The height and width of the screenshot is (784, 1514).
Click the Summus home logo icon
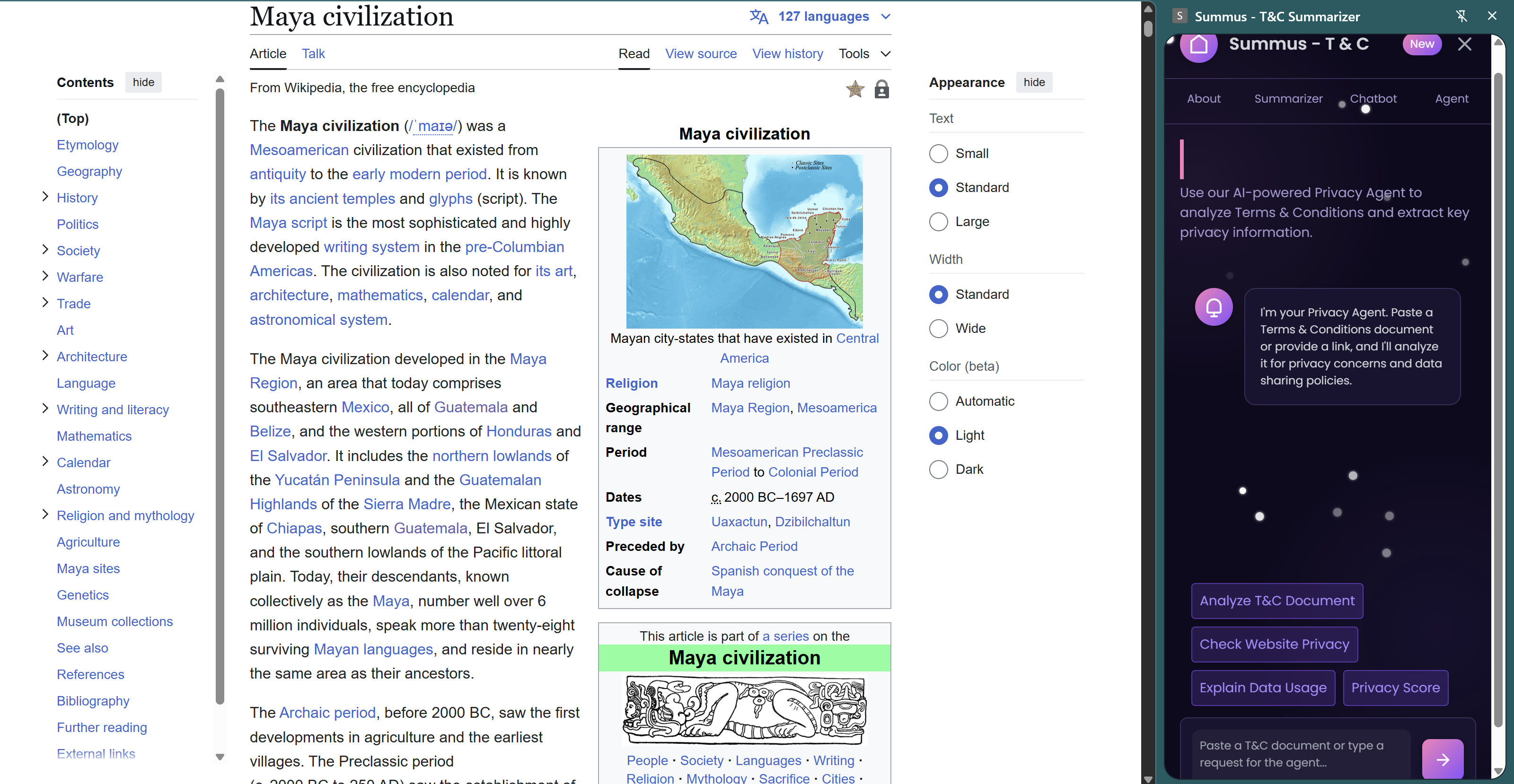click(1198, 44)
